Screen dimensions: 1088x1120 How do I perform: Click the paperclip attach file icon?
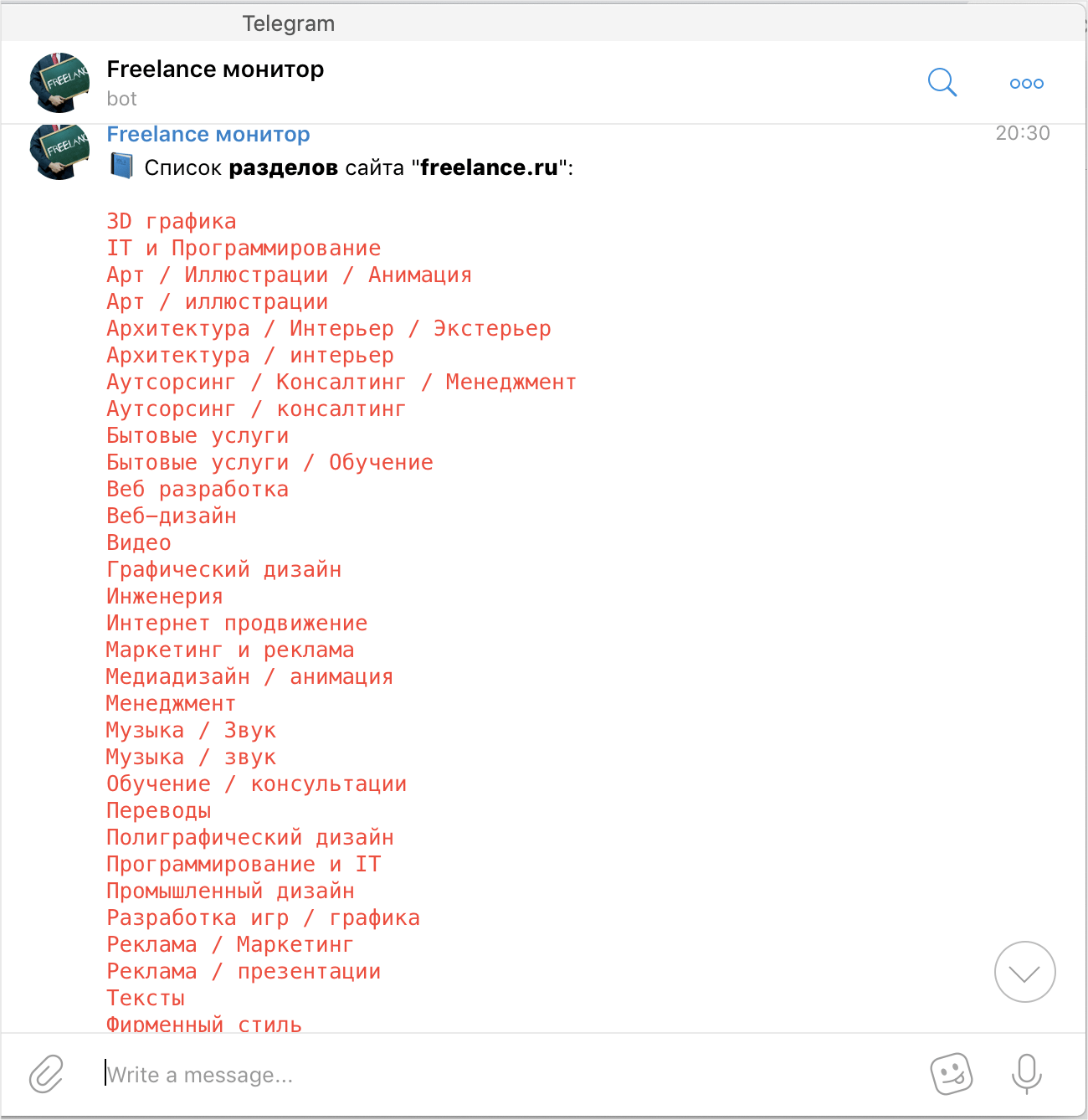coord(47,1074)
